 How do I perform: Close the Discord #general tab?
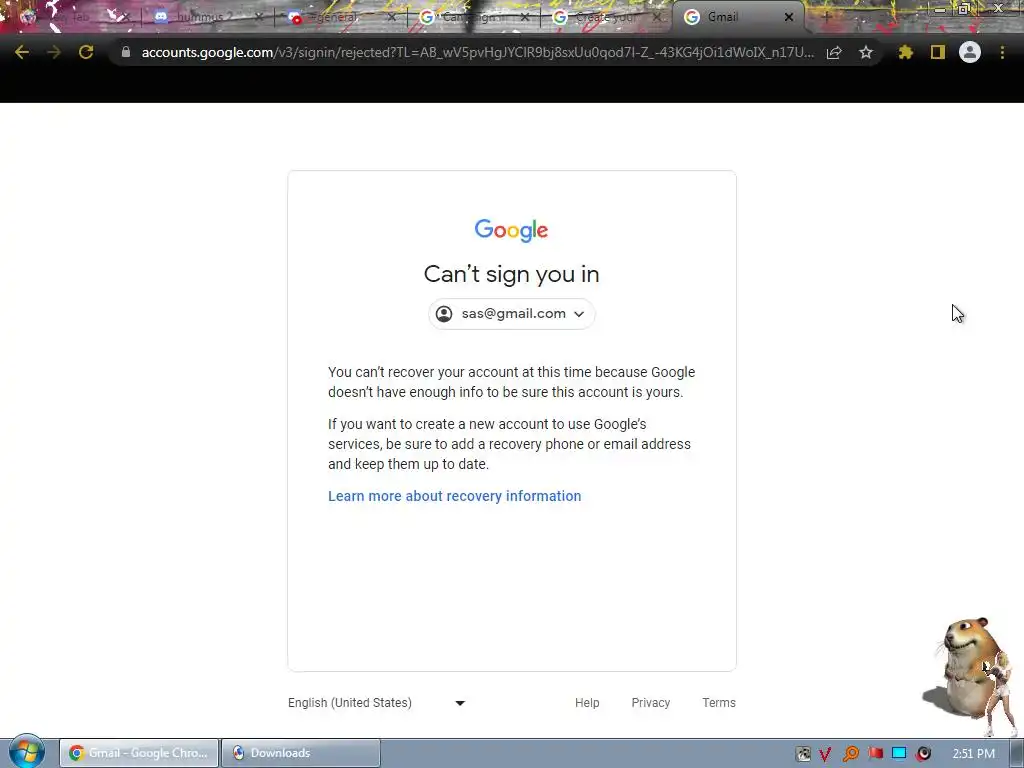click(391, 17)
